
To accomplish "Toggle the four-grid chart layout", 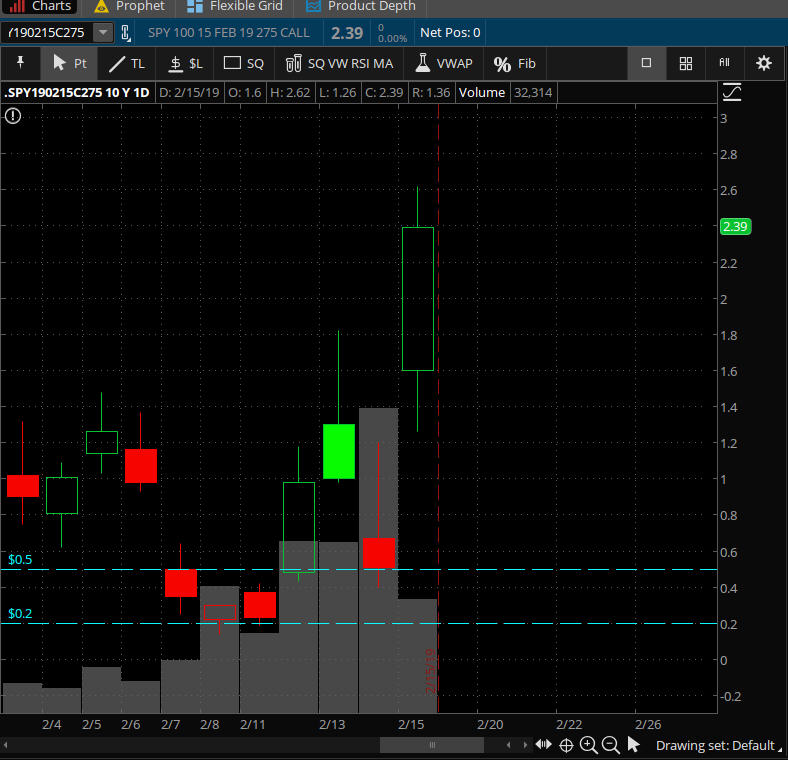I will [x=686, y=63].
